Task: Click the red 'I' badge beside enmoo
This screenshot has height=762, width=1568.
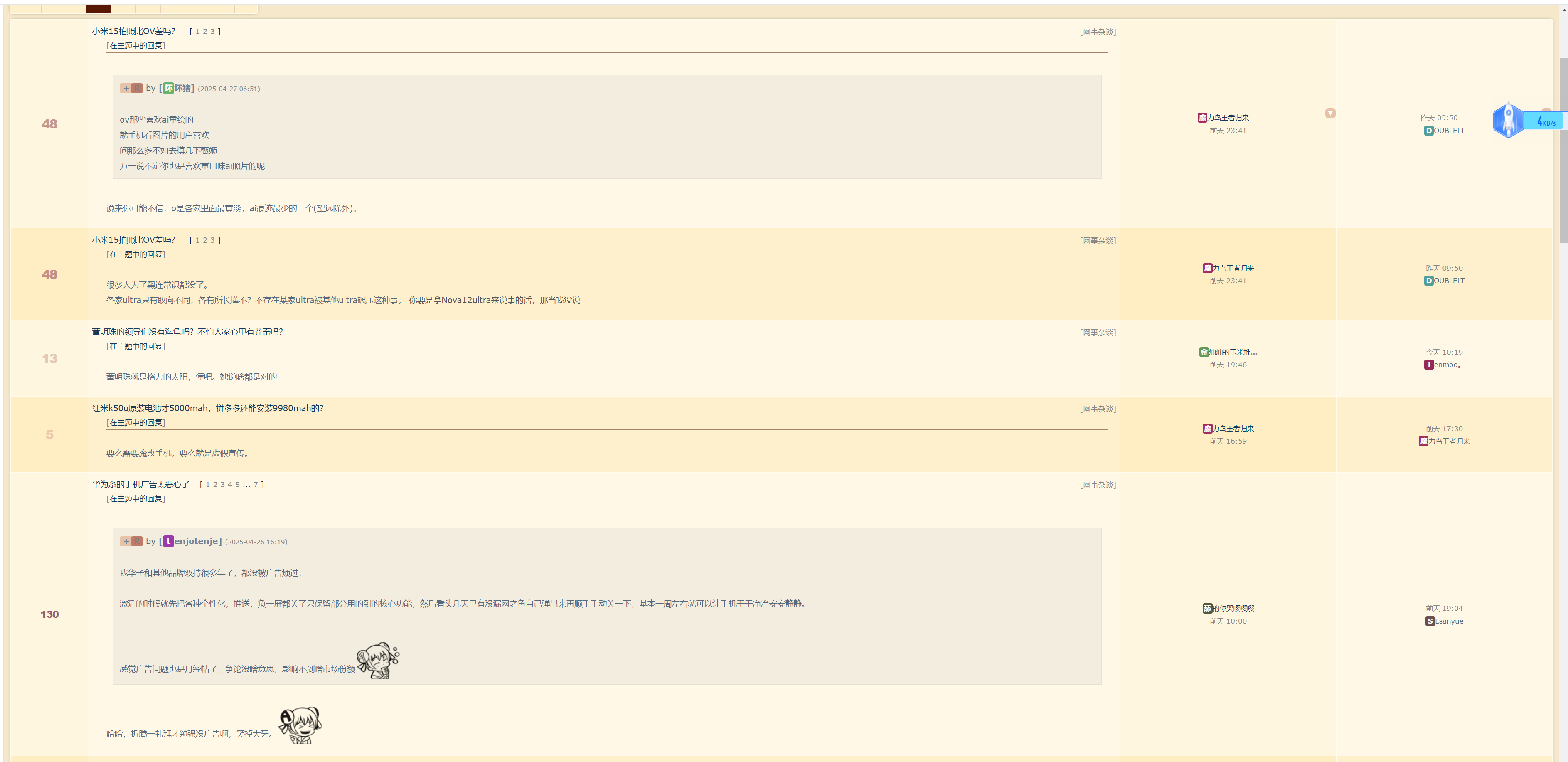Action: point(1429,365)
